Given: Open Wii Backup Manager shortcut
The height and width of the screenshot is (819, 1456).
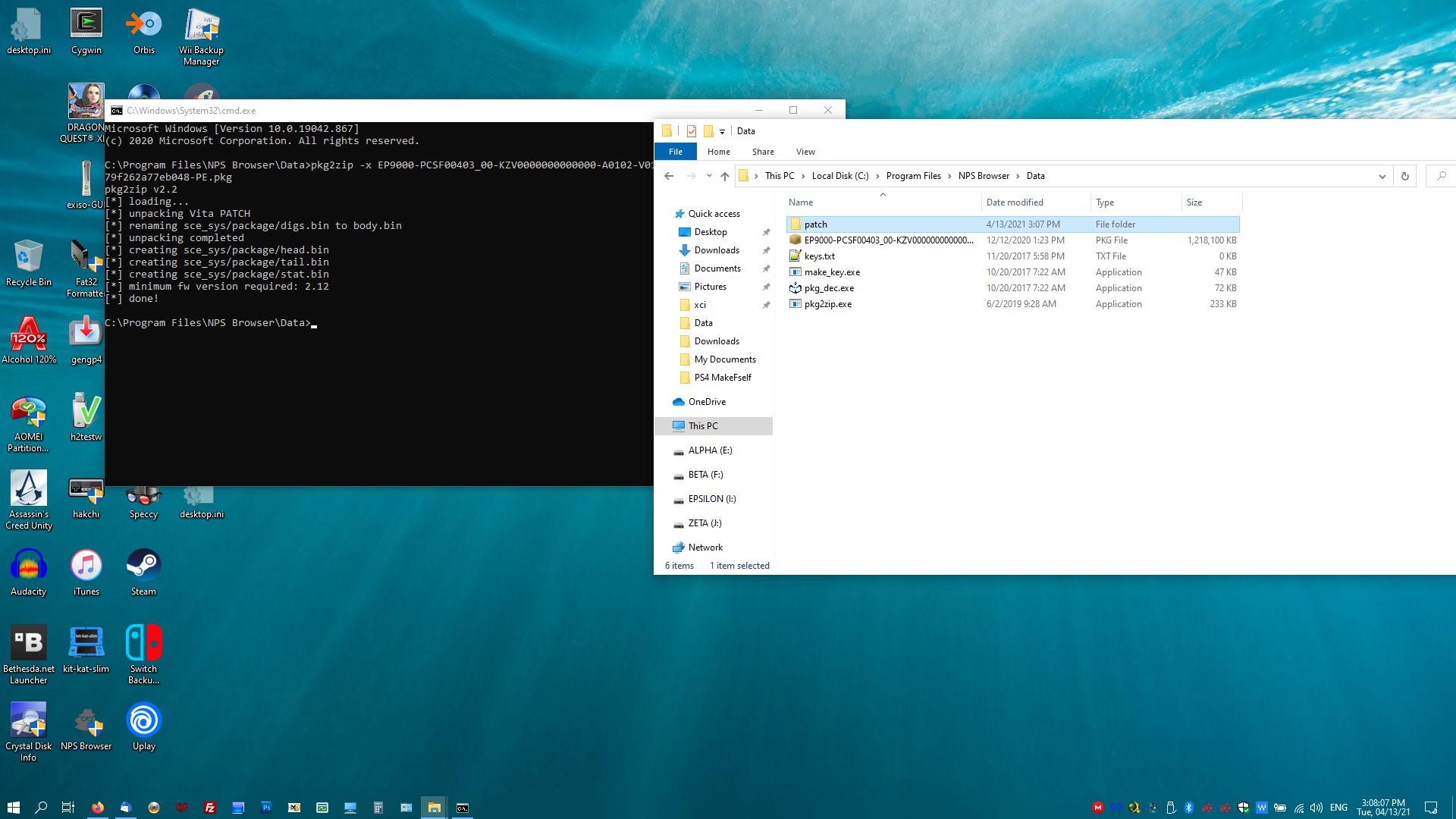Looking at the screenshot, I should point(202,36).
